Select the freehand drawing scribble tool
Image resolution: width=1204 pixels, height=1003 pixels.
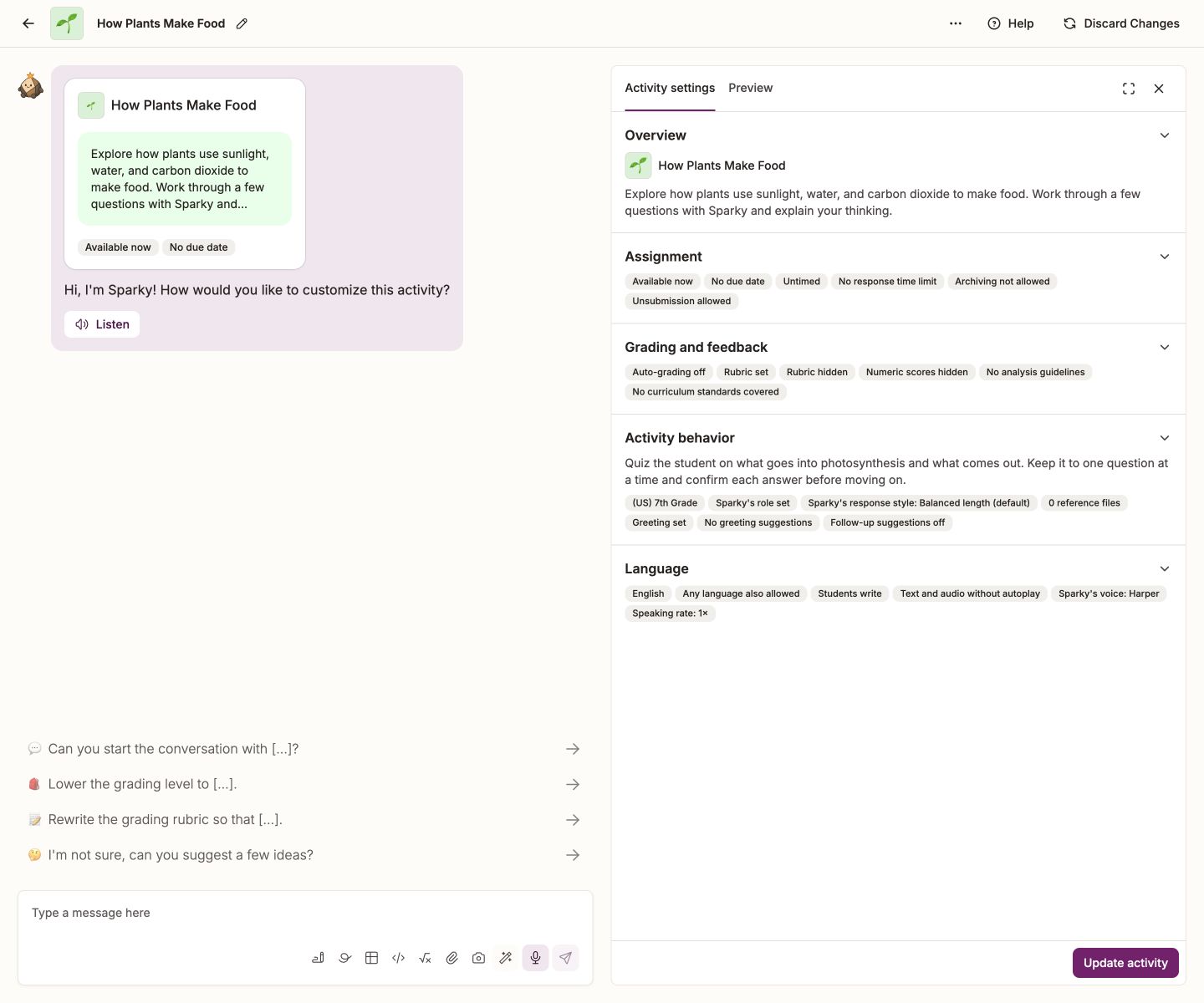pos(344,958)
